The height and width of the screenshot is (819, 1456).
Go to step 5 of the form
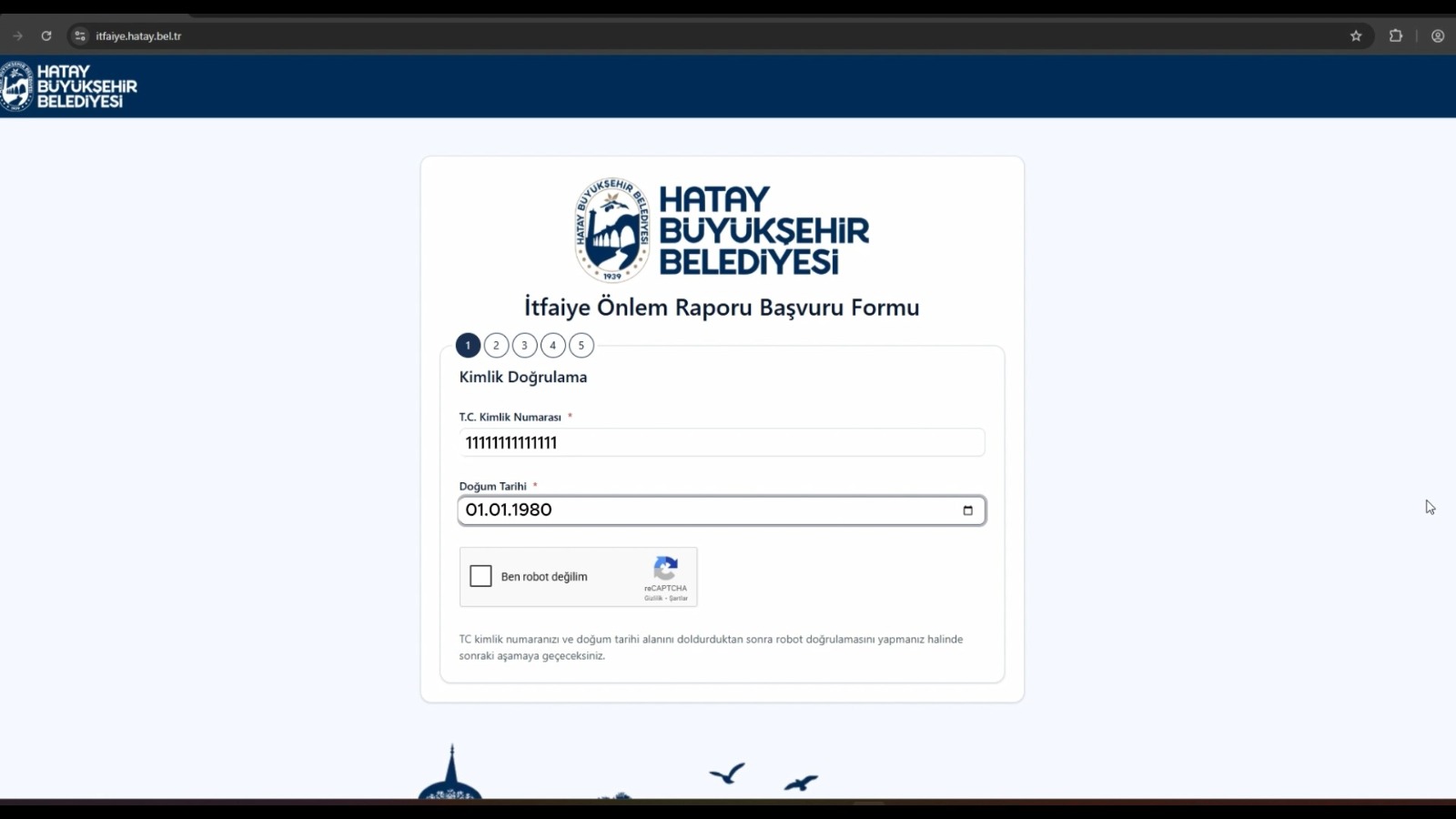point(581,346)
